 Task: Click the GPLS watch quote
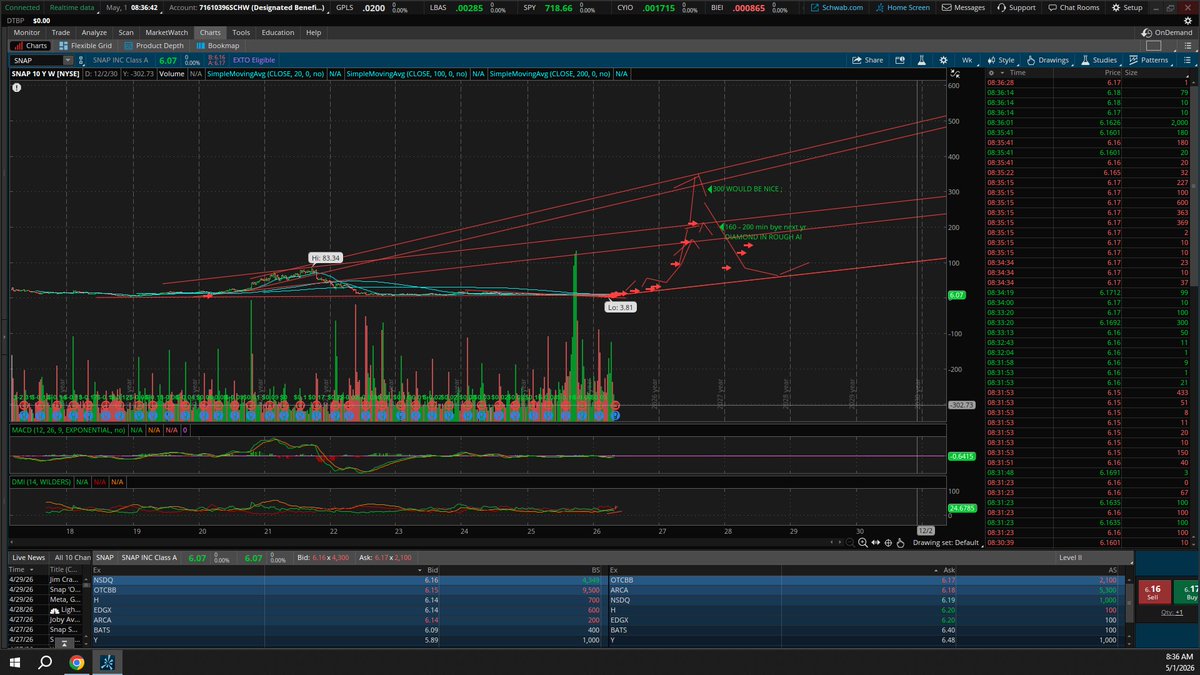click(372, 7)
